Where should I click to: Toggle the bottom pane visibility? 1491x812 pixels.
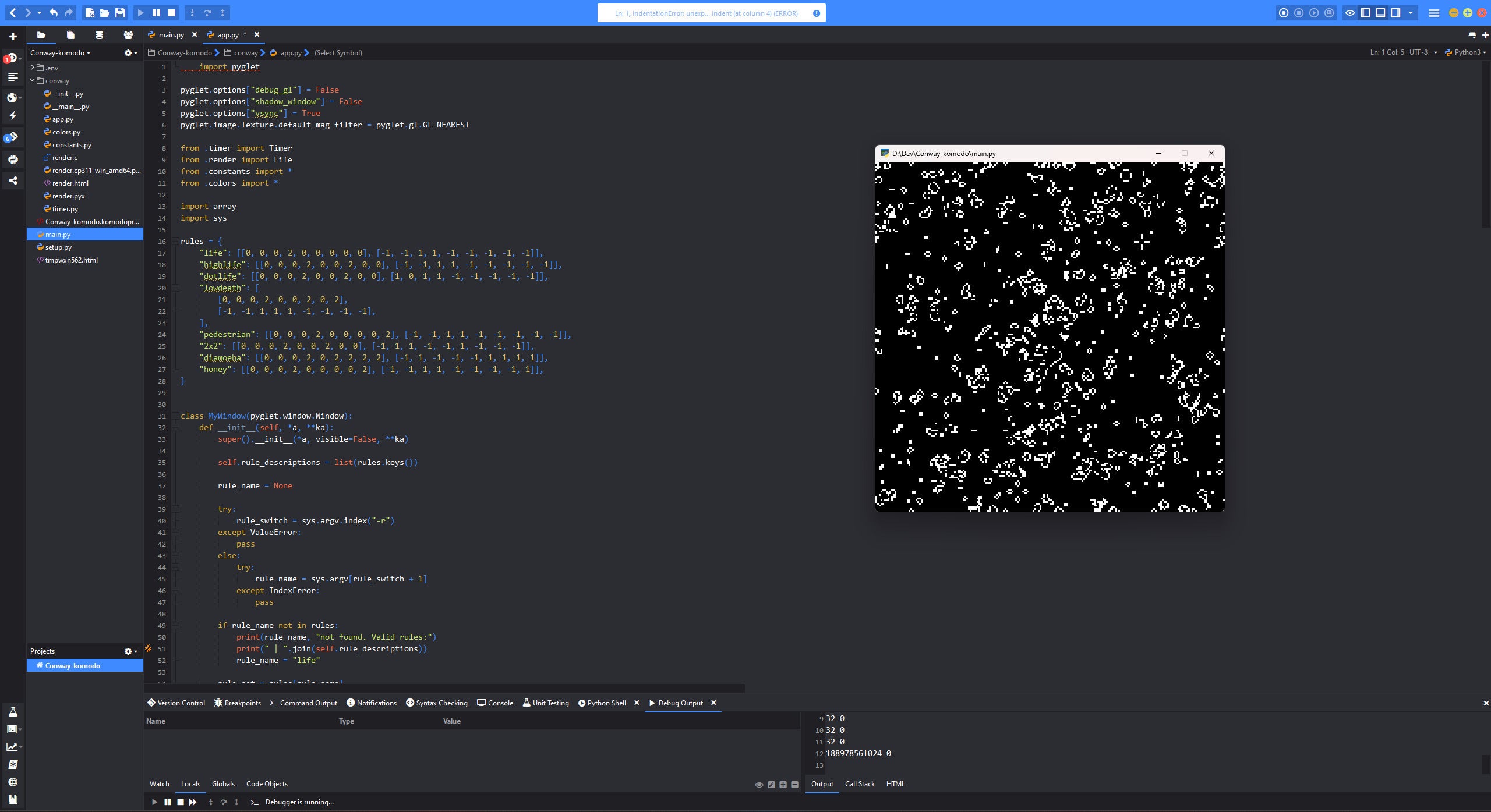[x=1380, y=13]
